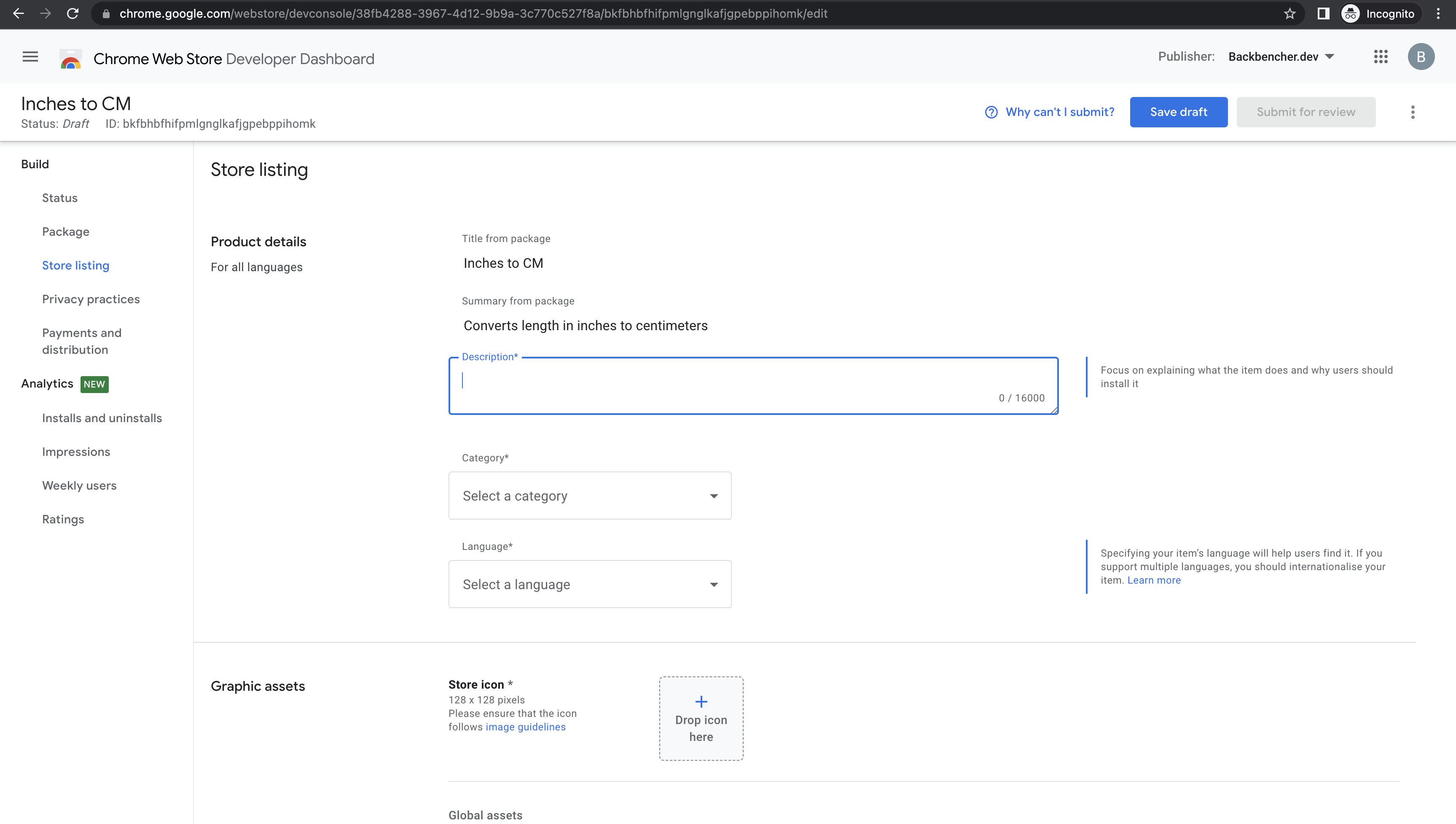The width and height of the screenshot is (1456, 824).
Task: Click the publisher account avatar
Action: tap(1421, 57)
